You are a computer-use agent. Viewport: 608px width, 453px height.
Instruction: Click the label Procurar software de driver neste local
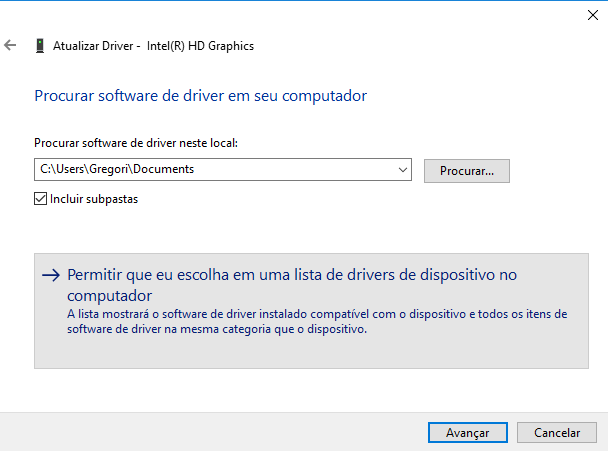point(136,143)
